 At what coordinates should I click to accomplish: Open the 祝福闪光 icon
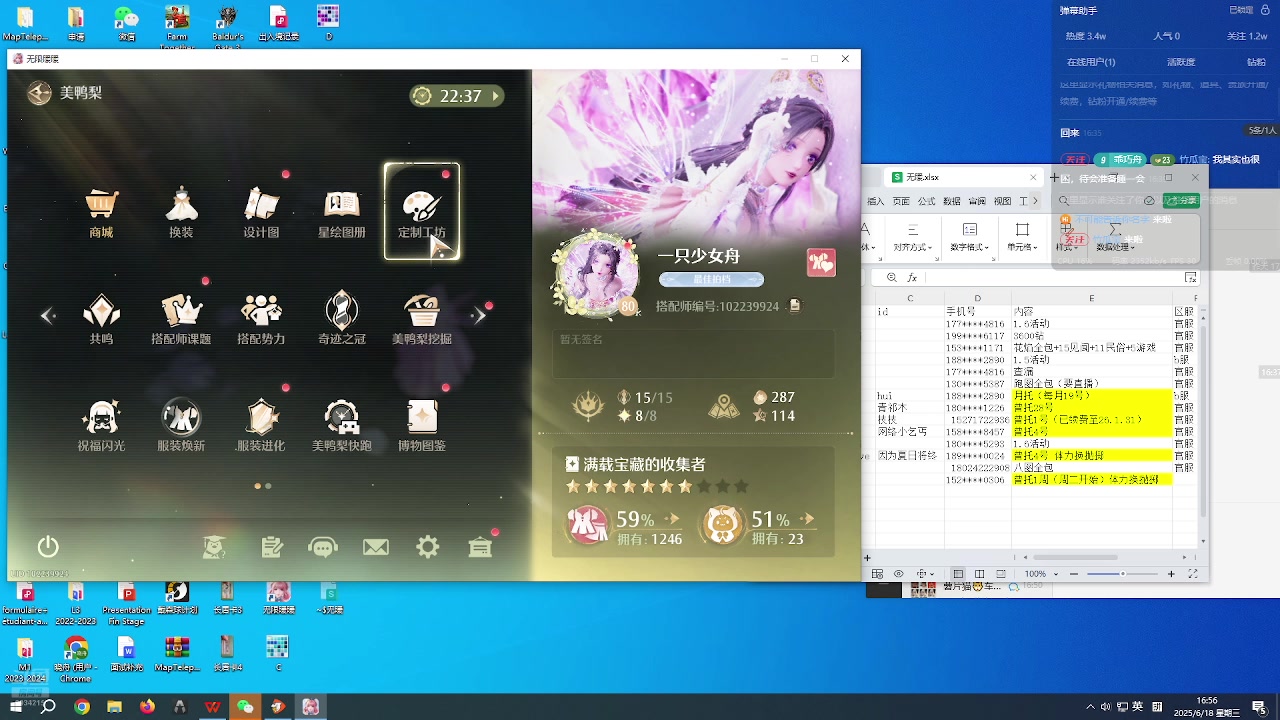(x=101, y=426)
